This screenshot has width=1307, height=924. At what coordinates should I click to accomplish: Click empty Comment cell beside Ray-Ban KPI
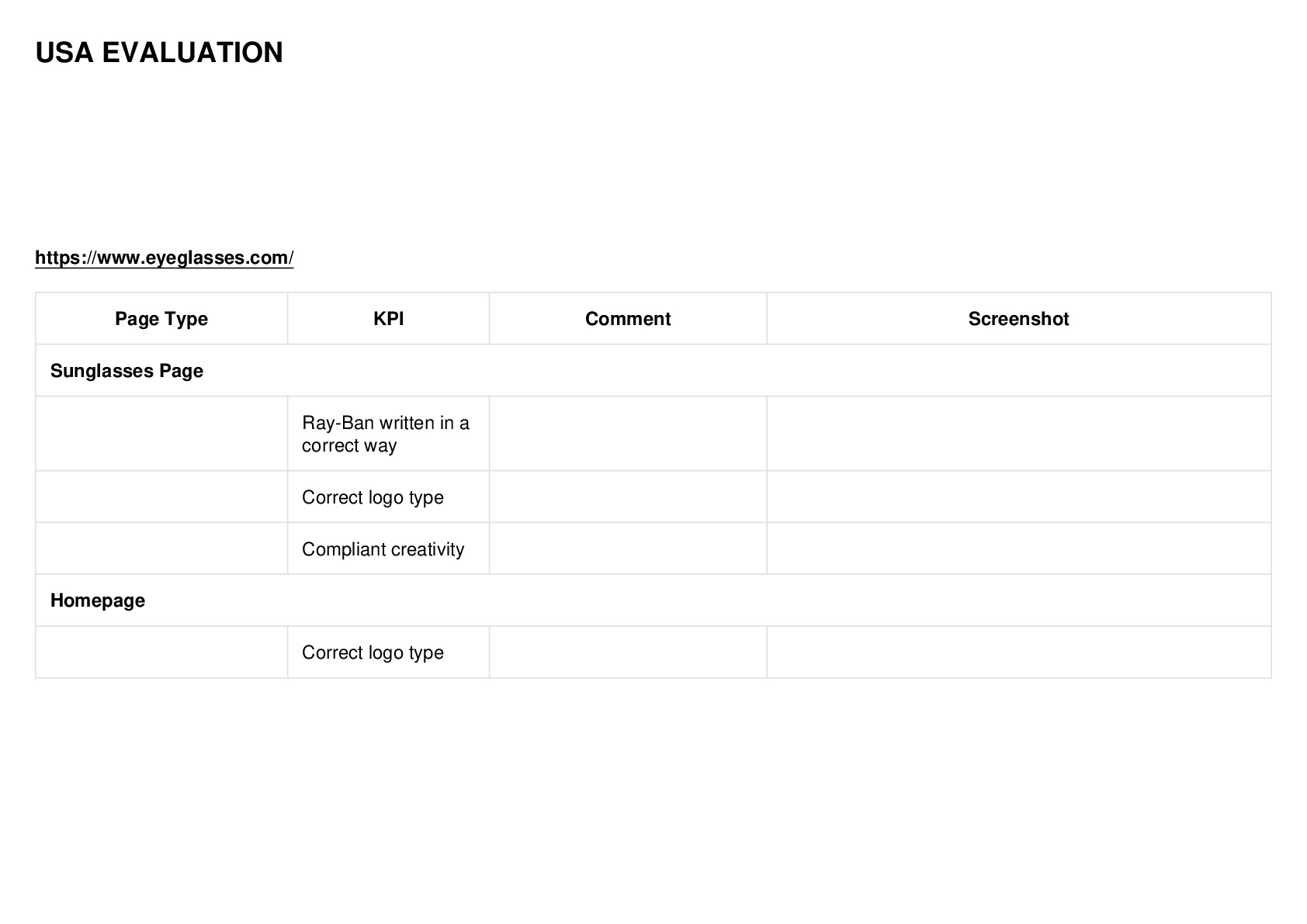(628, 434)
